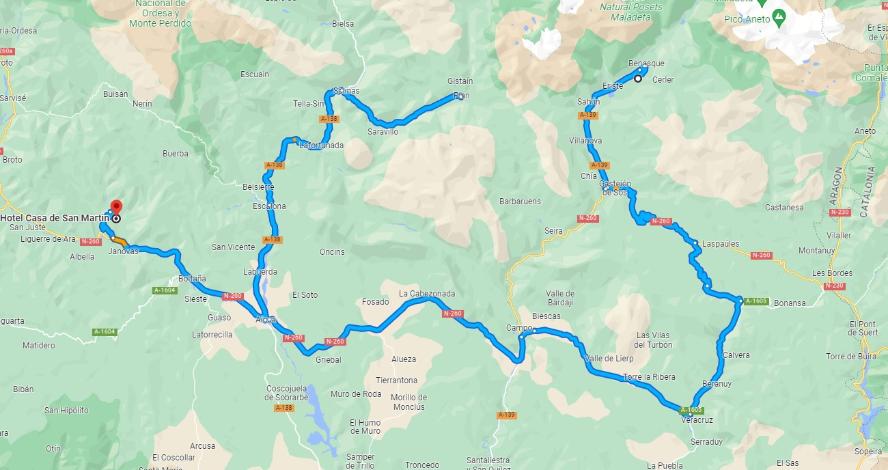Select the Plan waypoint circle near Gistaín
This screenshot has width=888, height=470.
[x=460, y=97]
